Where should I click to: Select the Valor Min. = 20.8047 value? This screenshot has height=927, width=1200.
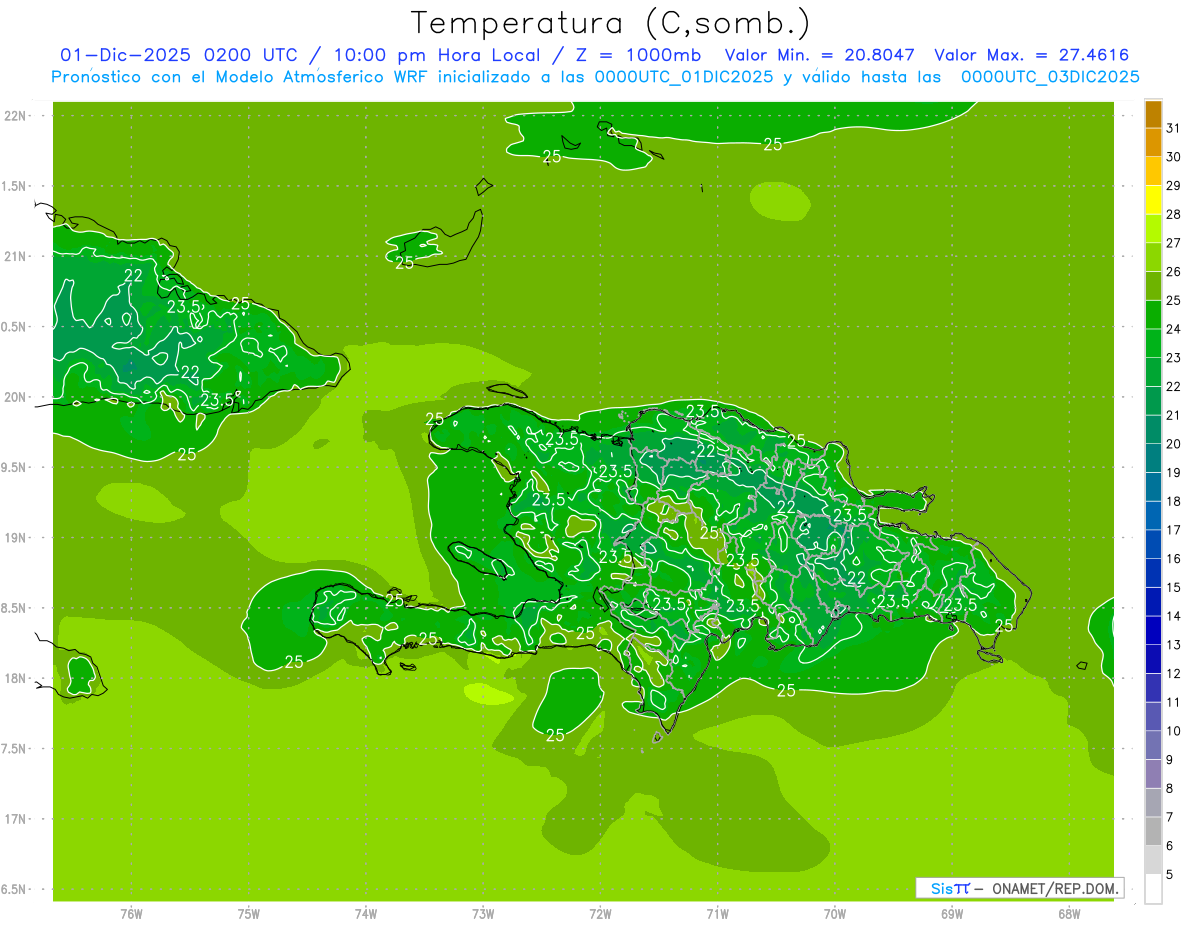pyautogui.click(x=820, y=55)
